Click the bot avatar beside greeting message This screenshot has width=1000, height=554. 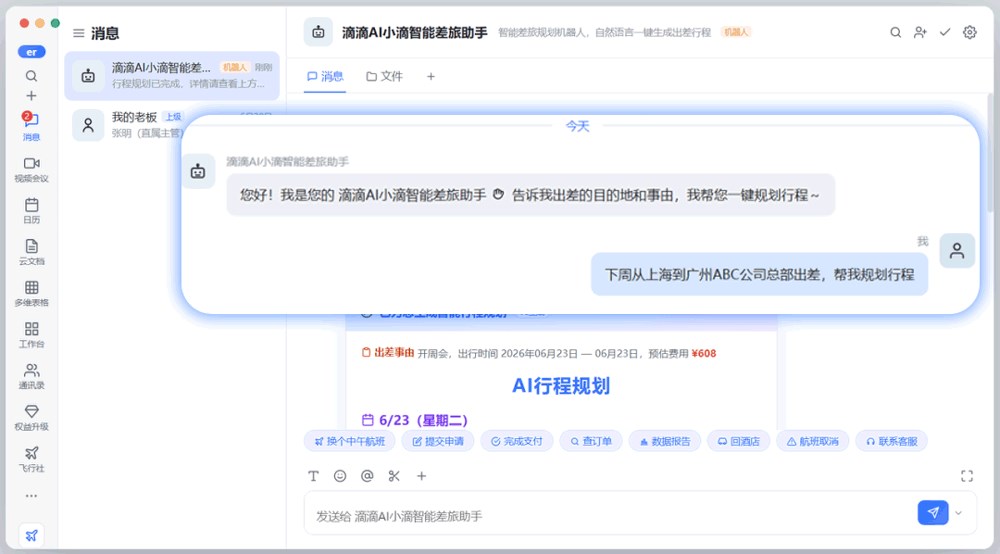[198, 171]
